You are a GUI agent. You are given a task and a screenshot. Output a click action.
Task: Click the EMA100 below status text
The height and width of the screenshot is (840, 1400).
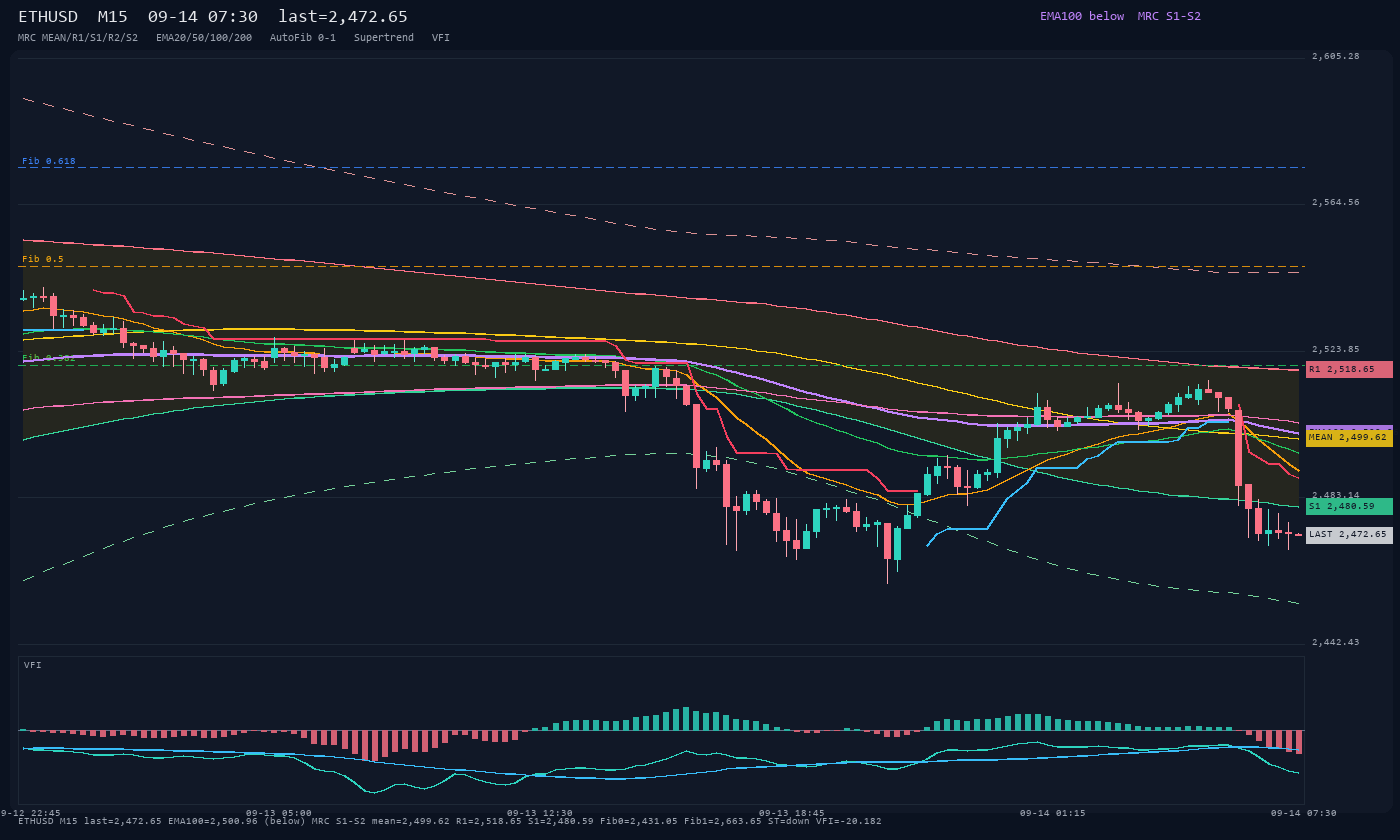[x=1082, y=16]
